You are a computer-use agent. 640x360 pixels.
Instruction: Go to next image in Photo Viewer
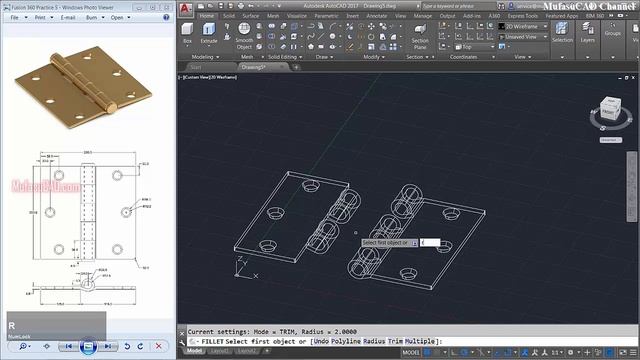(x=107, y=346)
